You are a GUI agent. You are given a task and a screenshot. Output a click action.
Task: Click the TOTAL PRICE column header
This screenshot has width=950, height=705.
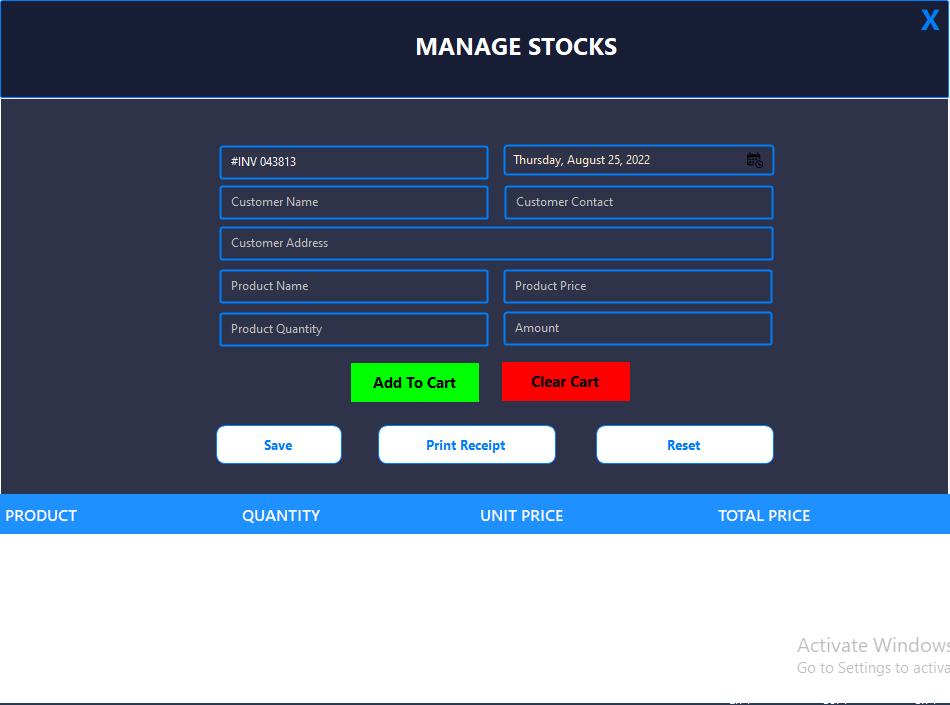764,515
